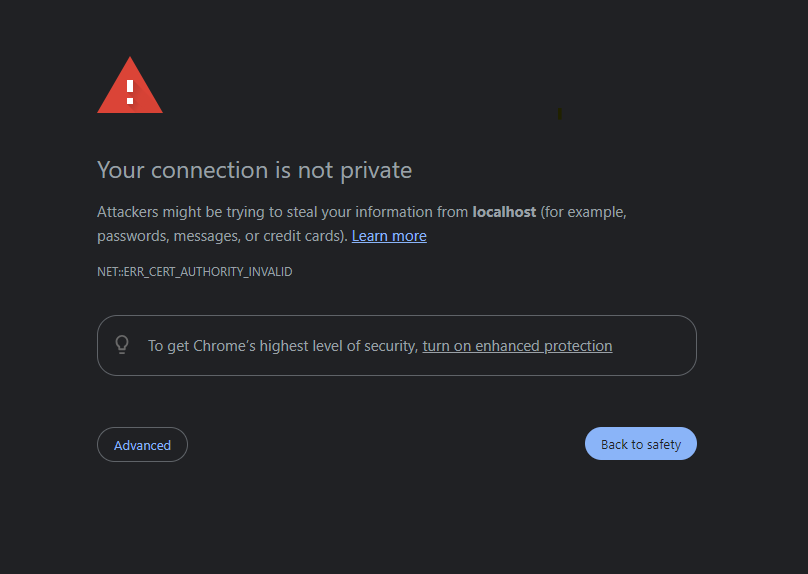Click the NET::ERR_CERT_AUTHORITY_INVALID error code
This screenshot has width=808, height=574.
194,272
